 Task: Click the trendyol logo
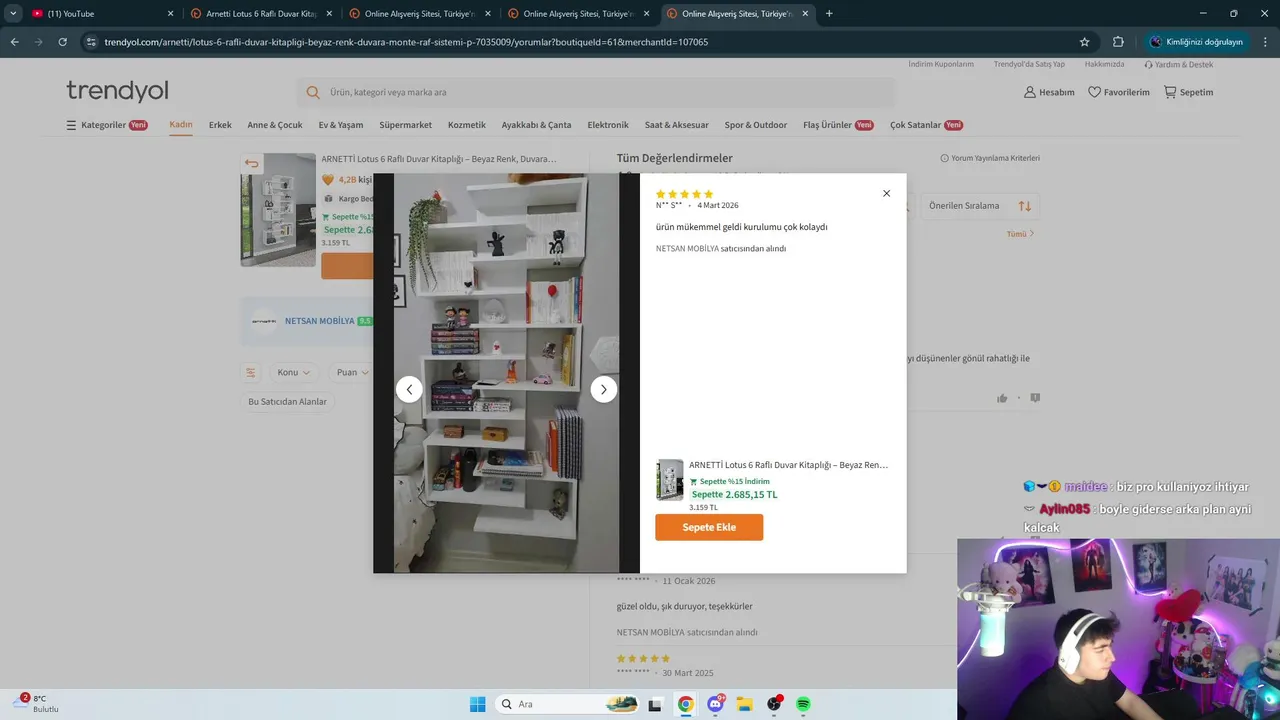pos(117,91)
